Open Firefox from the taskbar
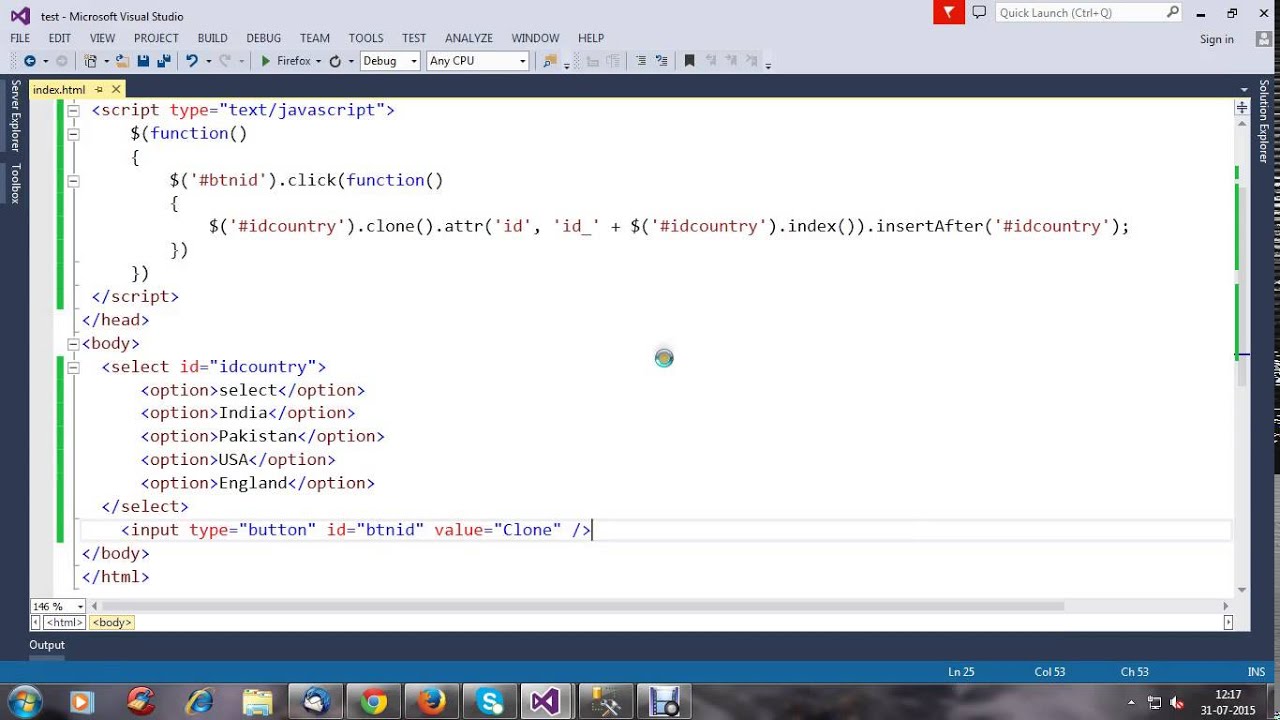 [431, 702]
